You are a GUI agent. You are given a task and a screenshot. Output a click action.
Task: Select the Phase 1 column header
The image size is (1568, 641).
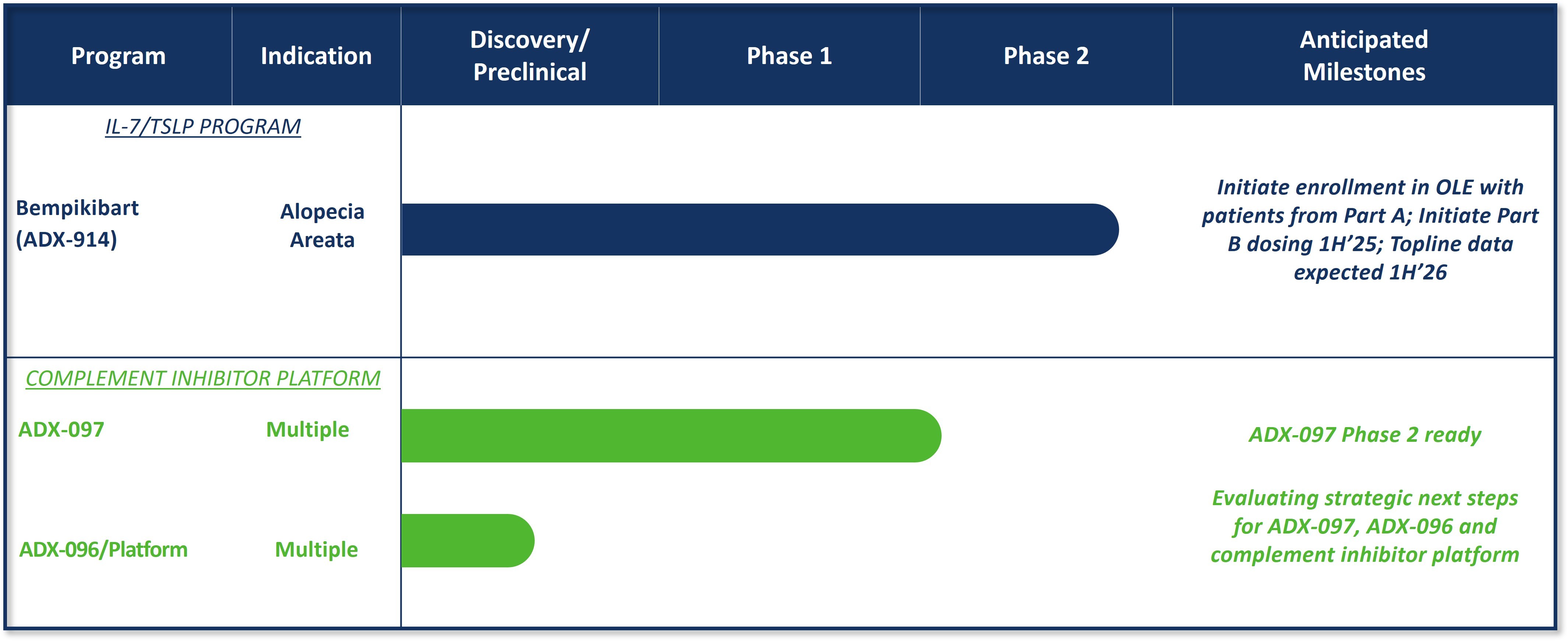pos(789,56)
